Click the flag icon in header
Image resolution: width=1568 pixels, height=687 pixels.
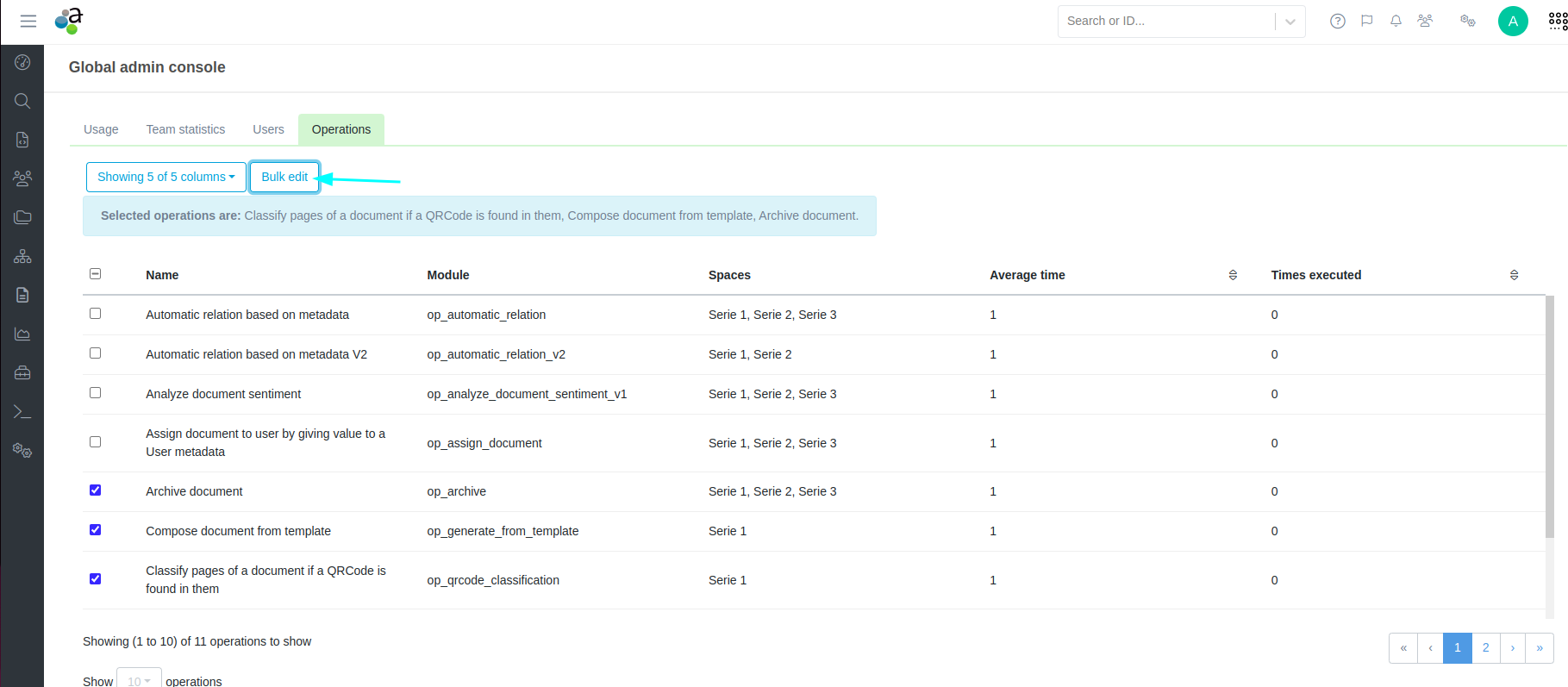tap(1366, 22)
